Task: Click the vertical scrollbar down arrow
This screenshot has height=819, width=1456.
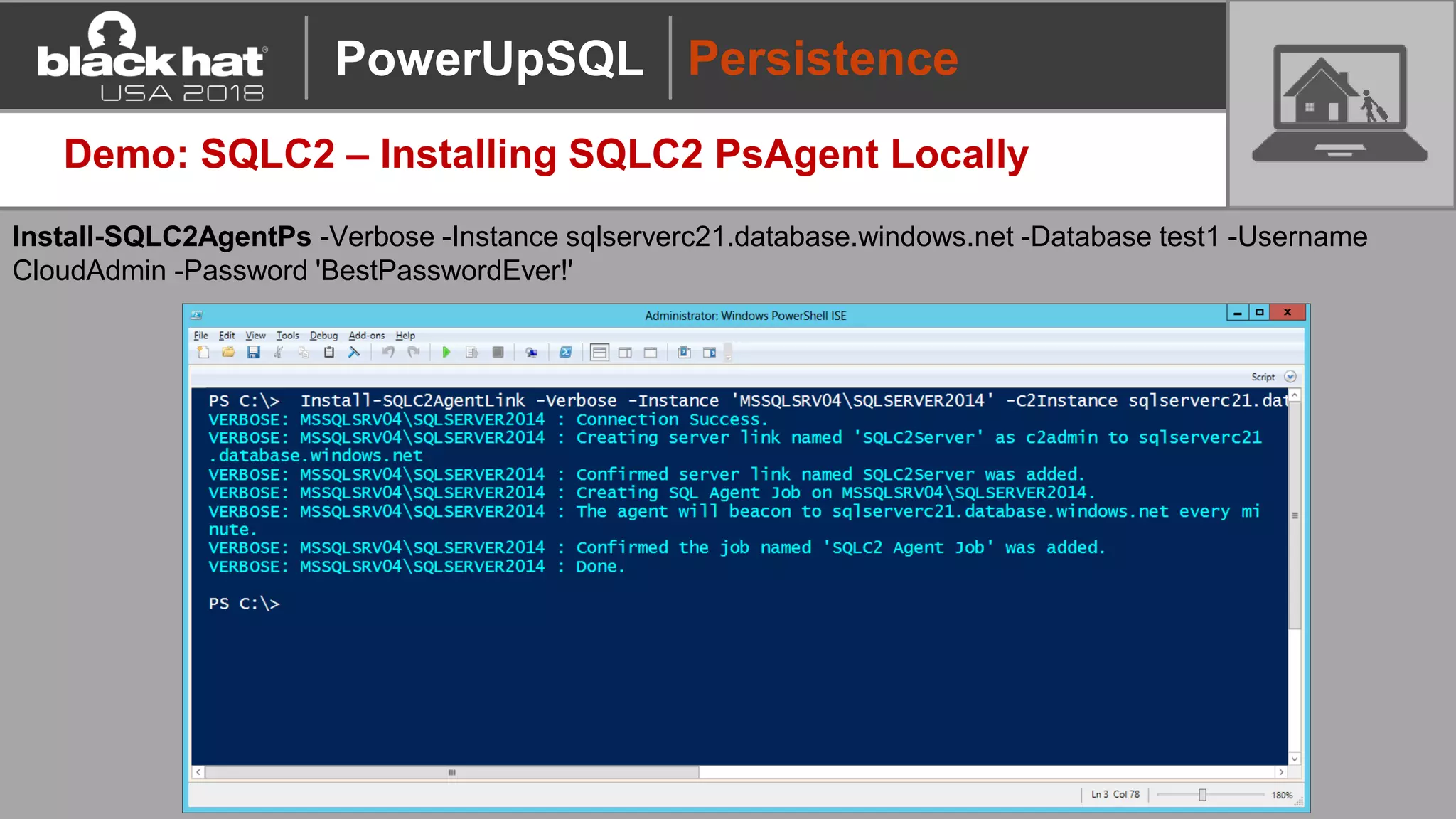Action: 1295,759
